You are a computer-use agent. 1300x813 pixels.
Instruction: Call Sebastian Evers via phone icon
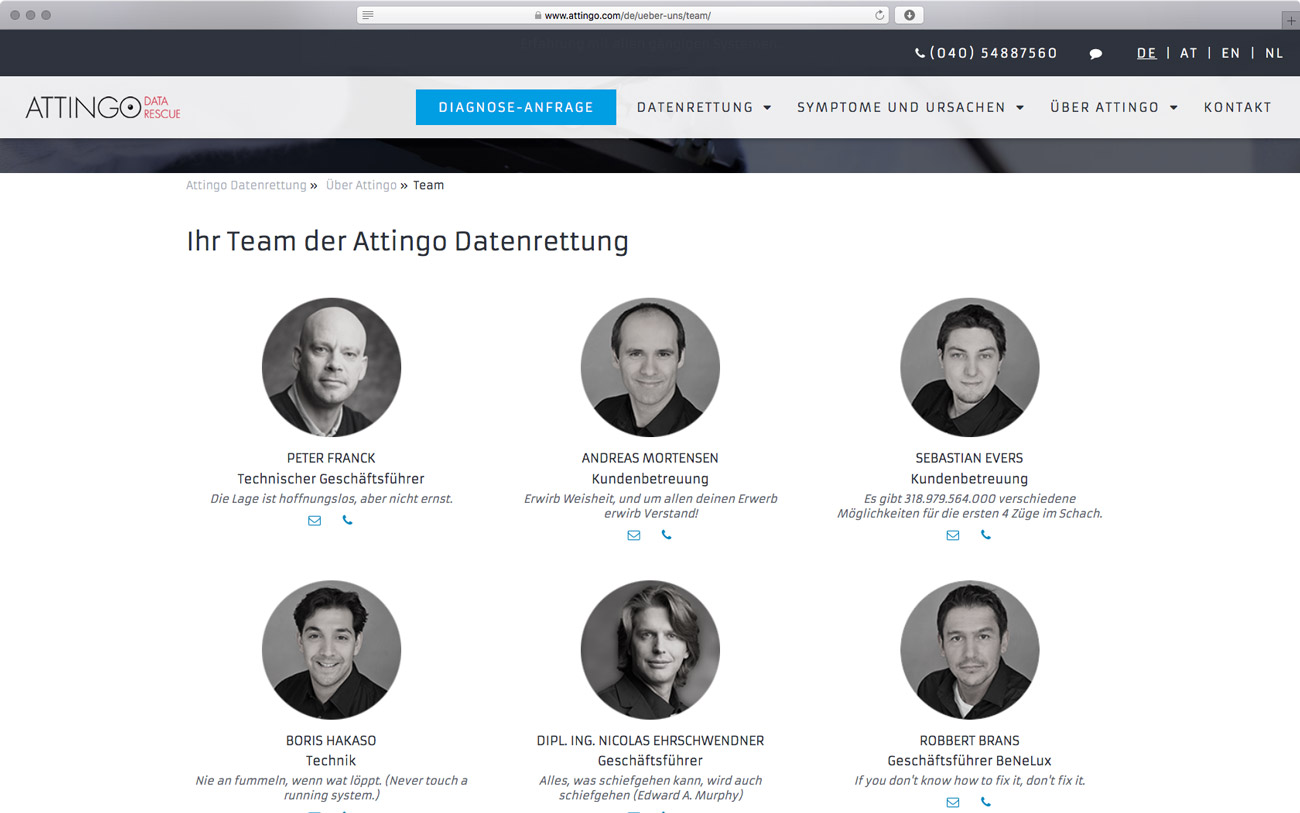pyautogui.click(x=985, y=535)
